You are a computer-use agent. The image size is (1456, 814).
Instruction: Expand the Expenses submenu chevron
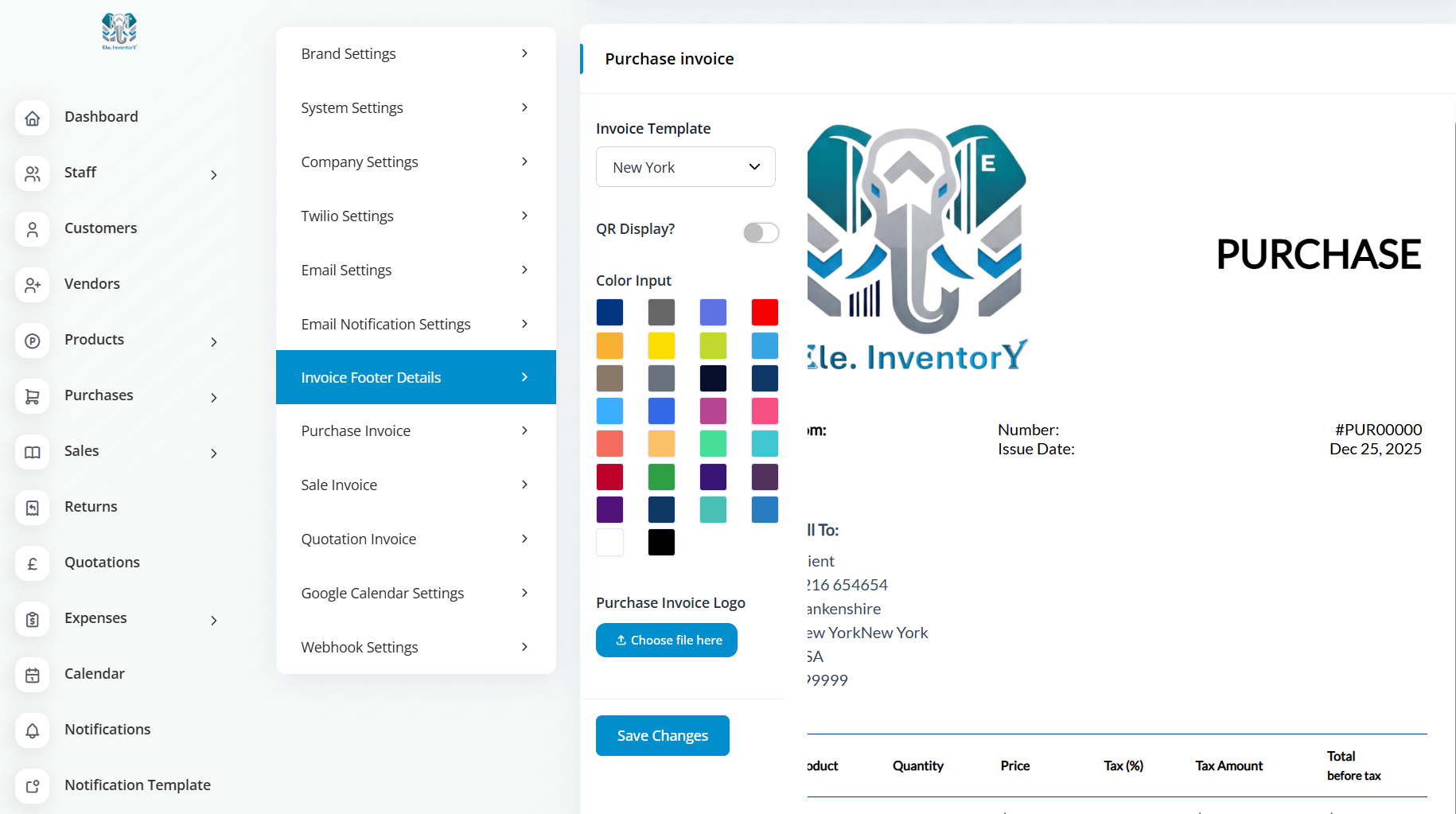[x=213, y=621]
